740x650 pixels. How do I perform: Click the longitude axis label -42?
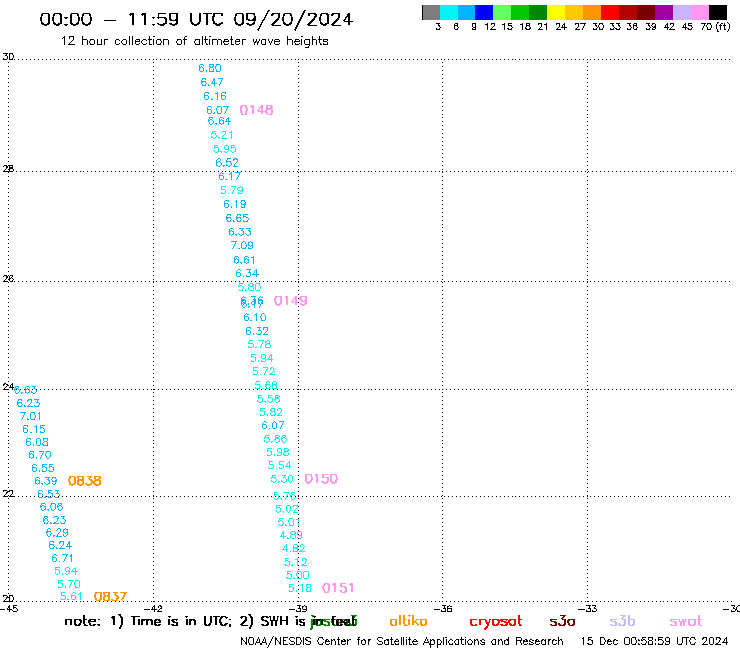click(x=153, y=609)
